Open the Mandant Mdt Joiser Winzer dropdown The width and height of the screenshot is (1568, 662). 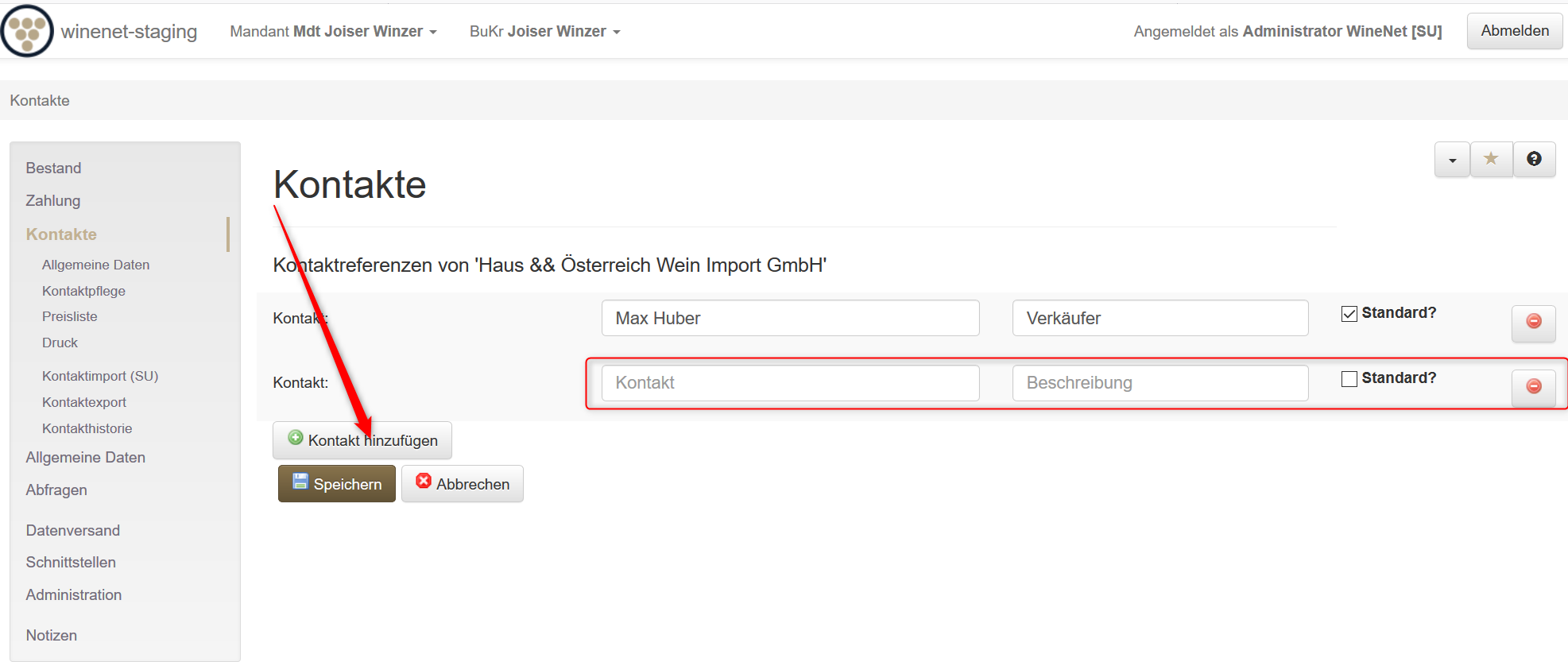333,32
